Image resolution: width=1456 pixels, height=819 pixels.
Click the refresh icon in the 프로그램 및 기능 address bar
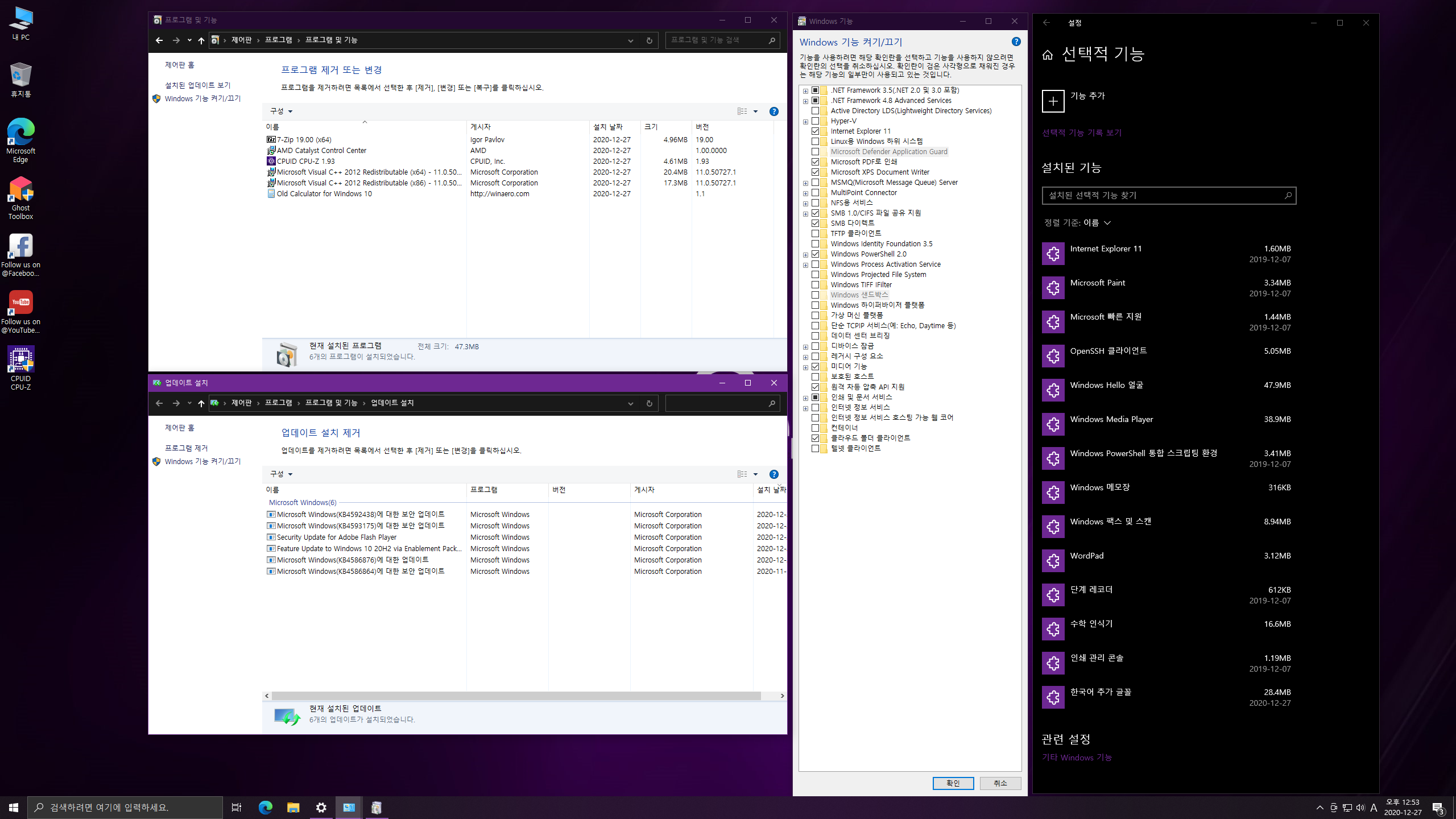649,40
